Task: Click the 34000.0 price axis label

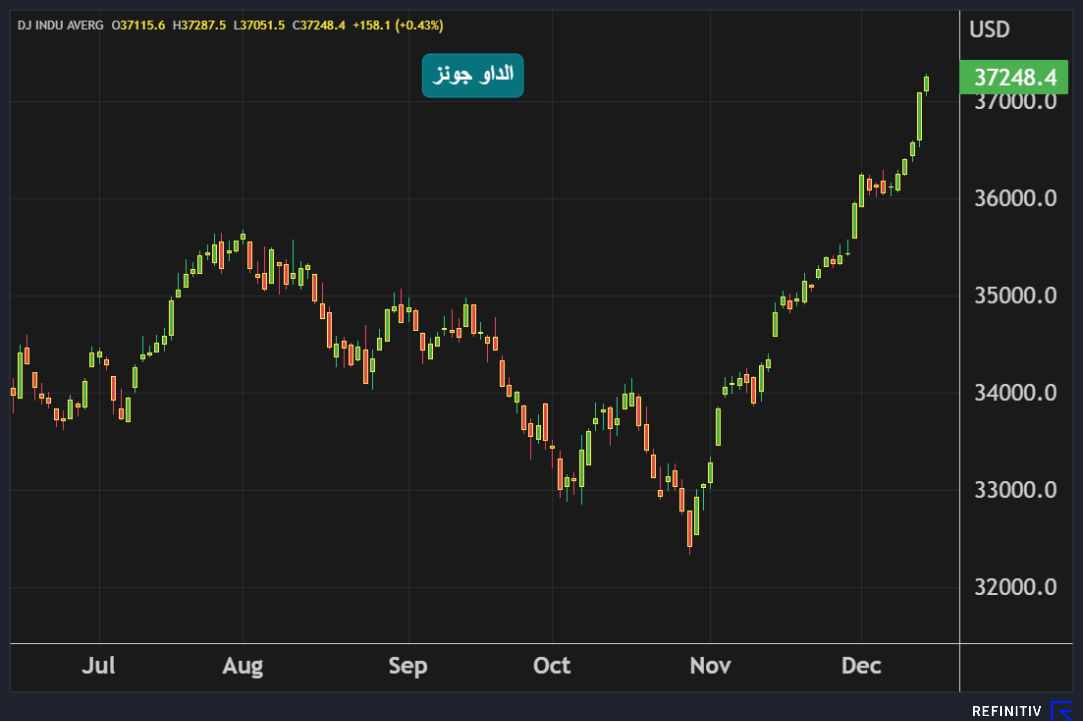Action: click(x=1013, y=392)
